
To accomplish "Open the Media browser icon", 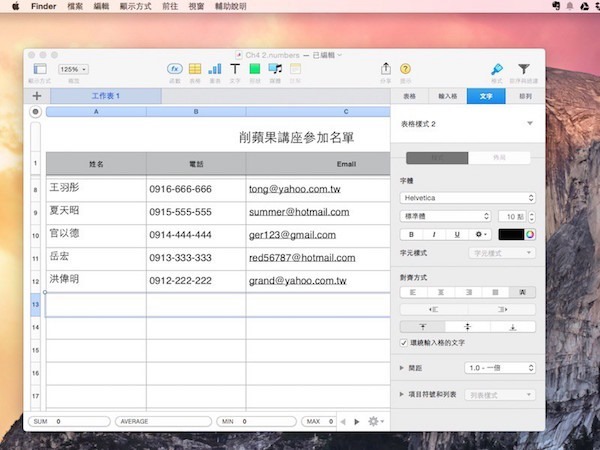I will 275,69.
